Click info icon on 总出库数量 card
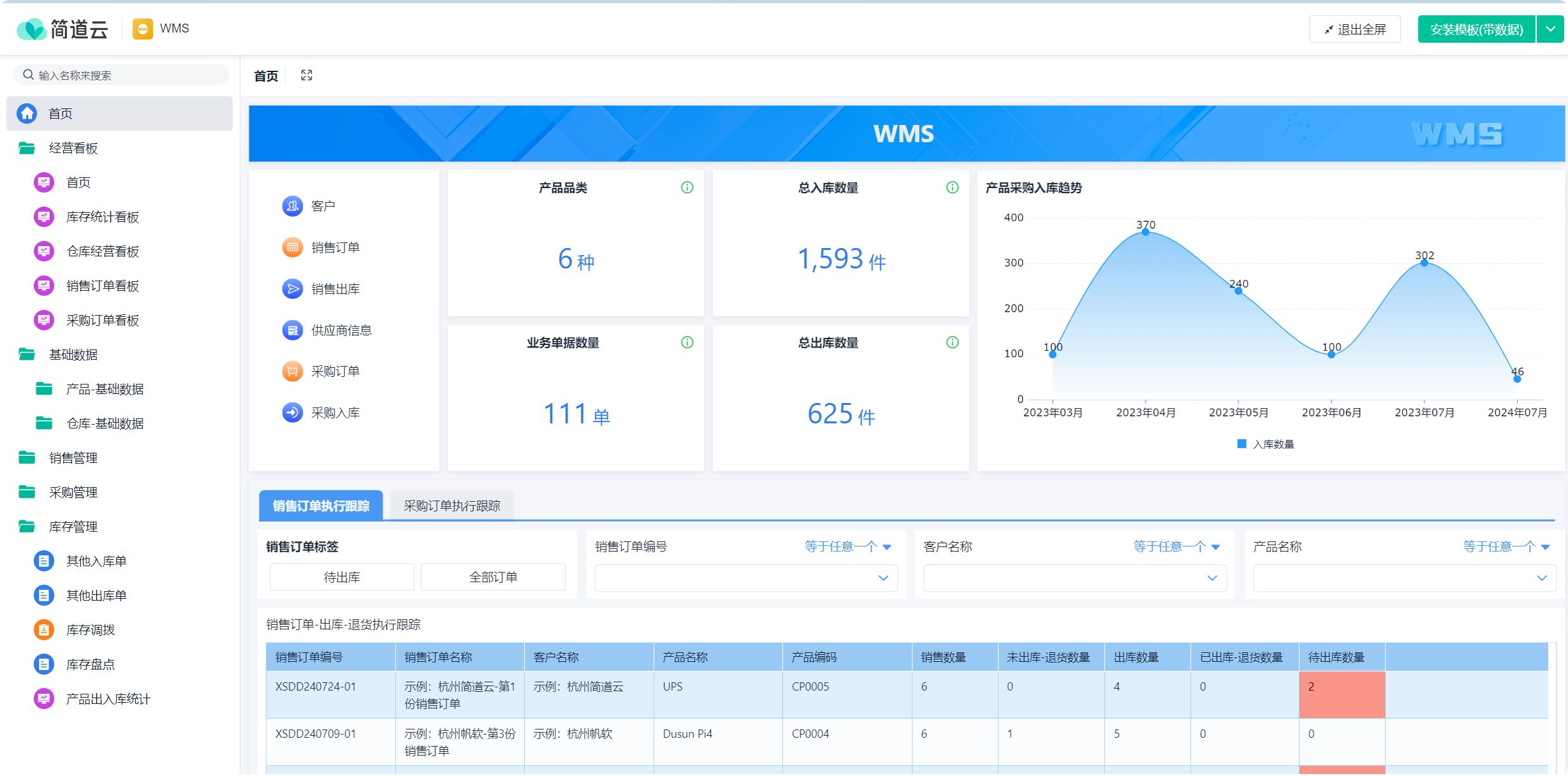This screenshot has width=1568, height=776. (952, 342)
